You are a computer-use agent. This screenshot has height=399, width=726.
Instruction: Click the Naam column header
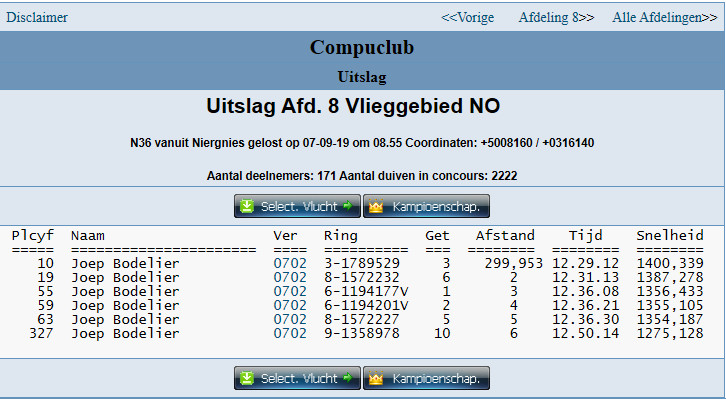(x=88, y=236)
